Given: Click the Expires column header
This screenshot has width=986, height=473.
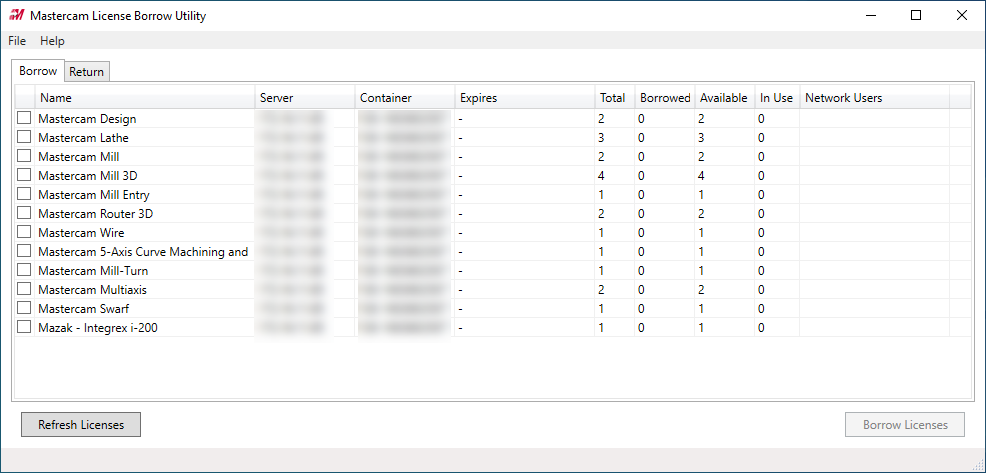Looking at the screenshot, I should [x=525, y=97].
